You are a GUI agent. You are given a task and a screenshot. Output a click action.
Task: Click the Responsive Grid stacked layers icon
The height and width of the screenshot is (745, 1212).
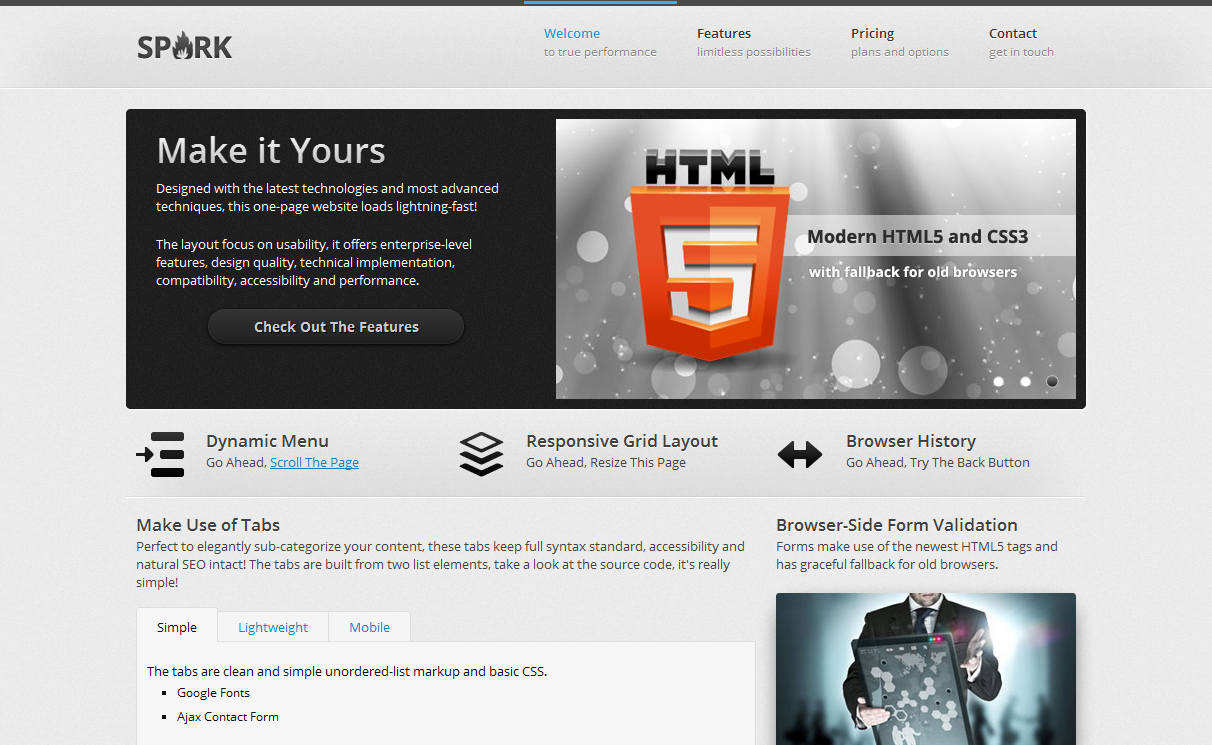pos(481,454)
